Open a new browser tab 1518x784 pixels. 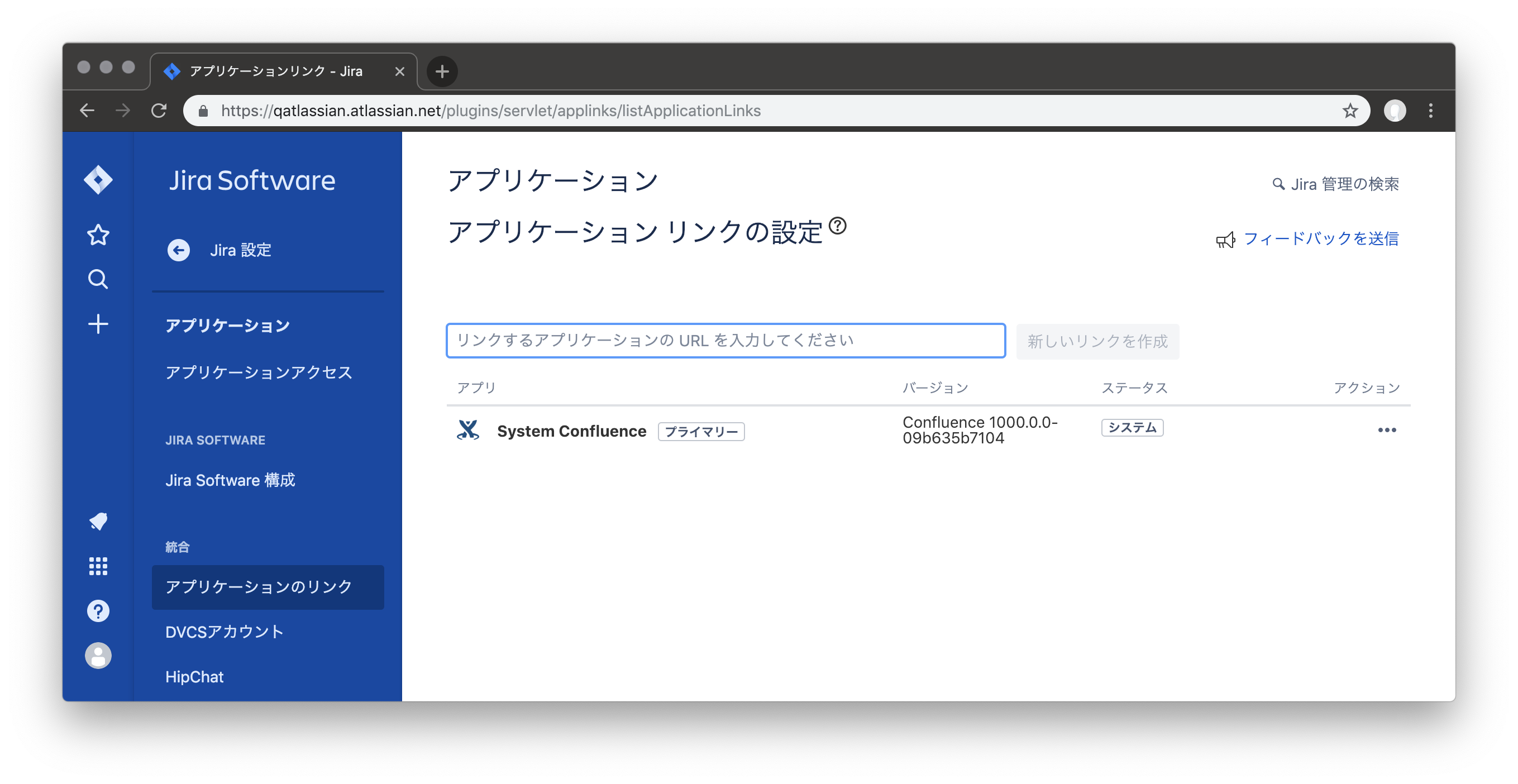tap(442, 71)
